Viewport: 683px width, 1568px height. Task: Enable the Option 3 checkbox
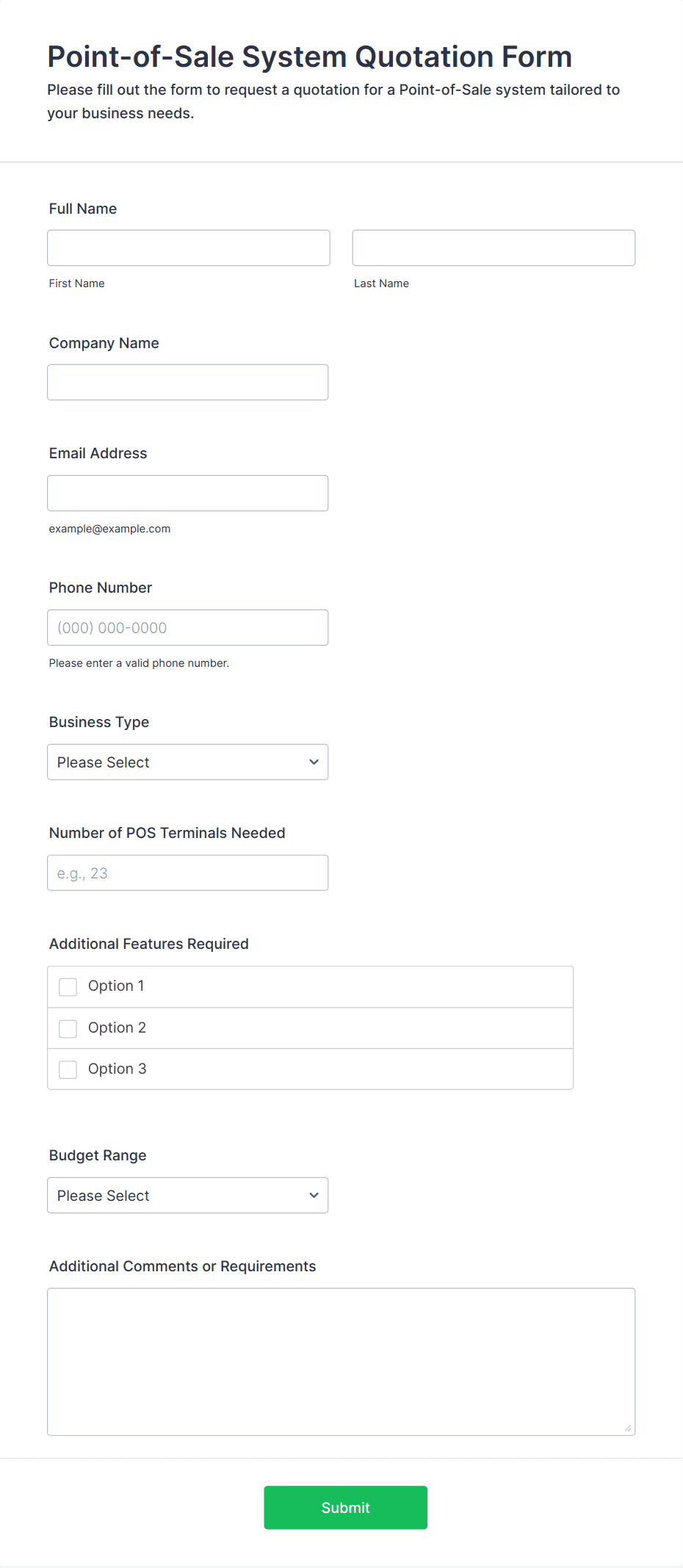[x=68, y=1069]
